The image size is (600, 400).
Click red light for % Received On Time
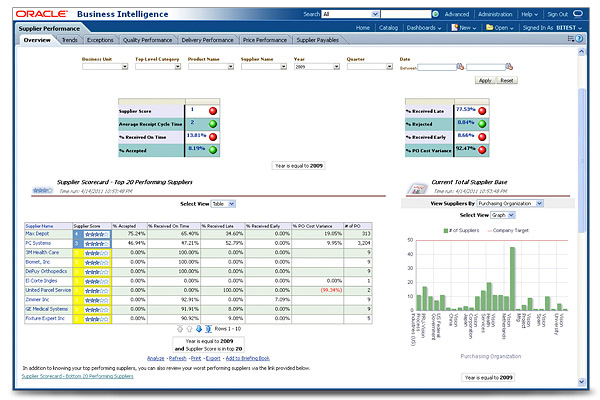coord(213,137)
